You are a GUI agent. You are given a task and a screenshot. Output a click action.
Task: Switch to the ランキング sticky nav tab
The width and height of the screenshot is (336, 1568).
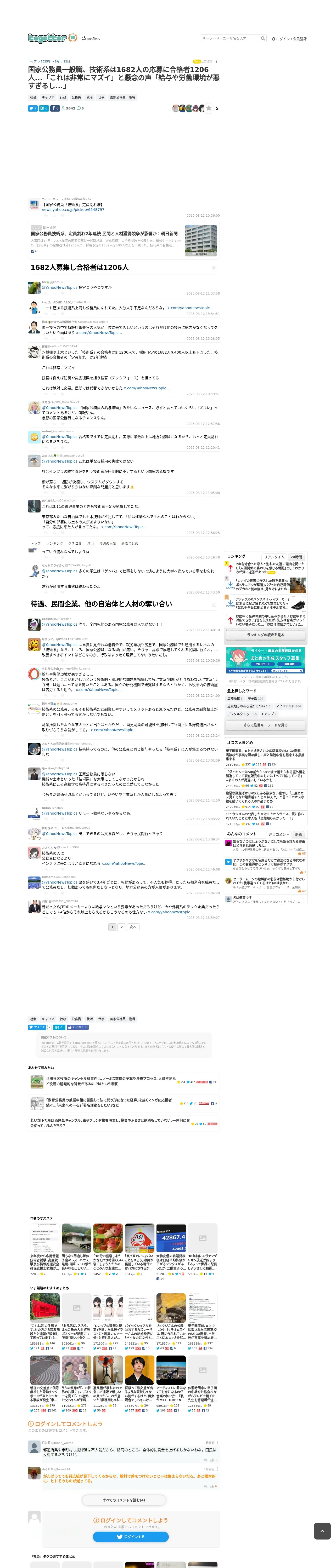click(54, 544)
